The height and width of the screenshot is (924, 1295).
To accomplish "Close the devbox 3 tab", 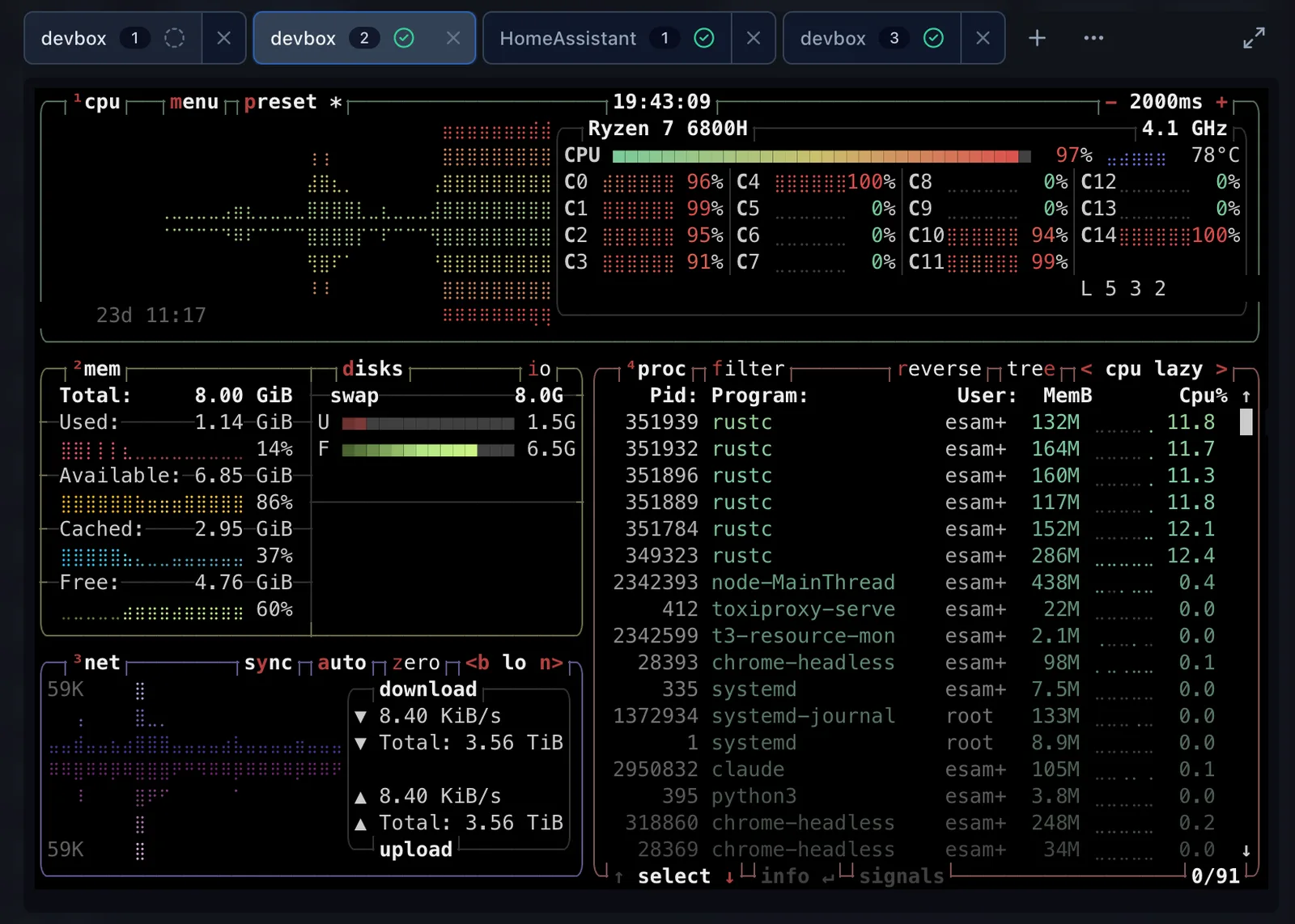I will (983, 38).
